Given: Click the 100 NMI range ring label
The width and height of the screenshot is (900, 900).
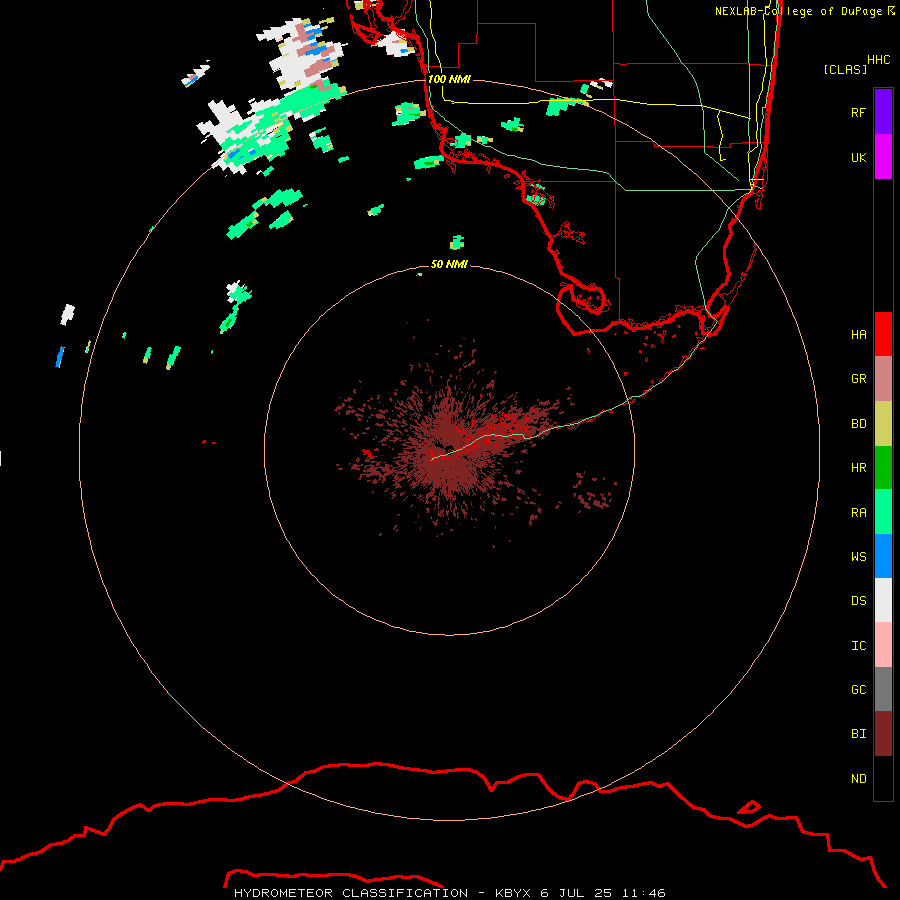Looking at the screenshot, I should click(449, 79).
